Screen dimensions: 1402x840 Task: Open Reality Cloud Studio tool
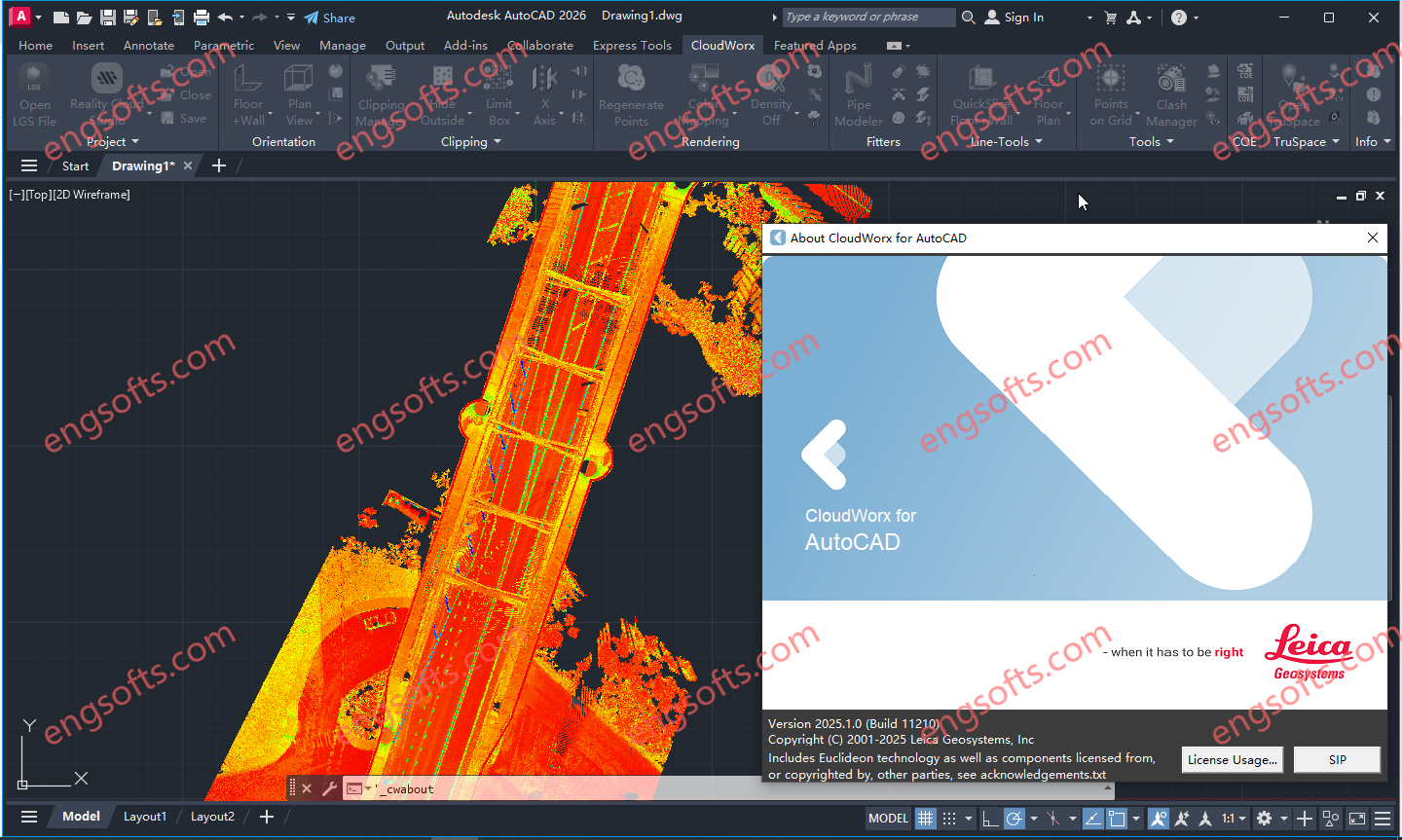106,95
